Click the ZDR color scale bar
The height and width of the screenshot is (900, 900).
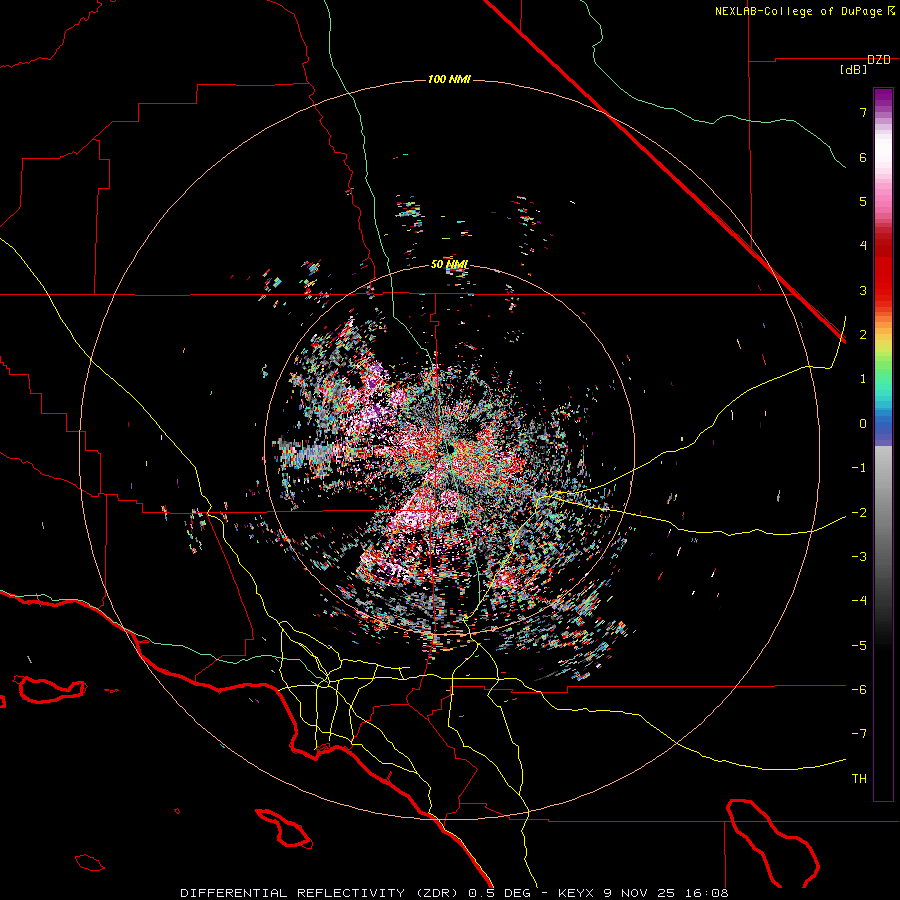click(x=883, y=444)
